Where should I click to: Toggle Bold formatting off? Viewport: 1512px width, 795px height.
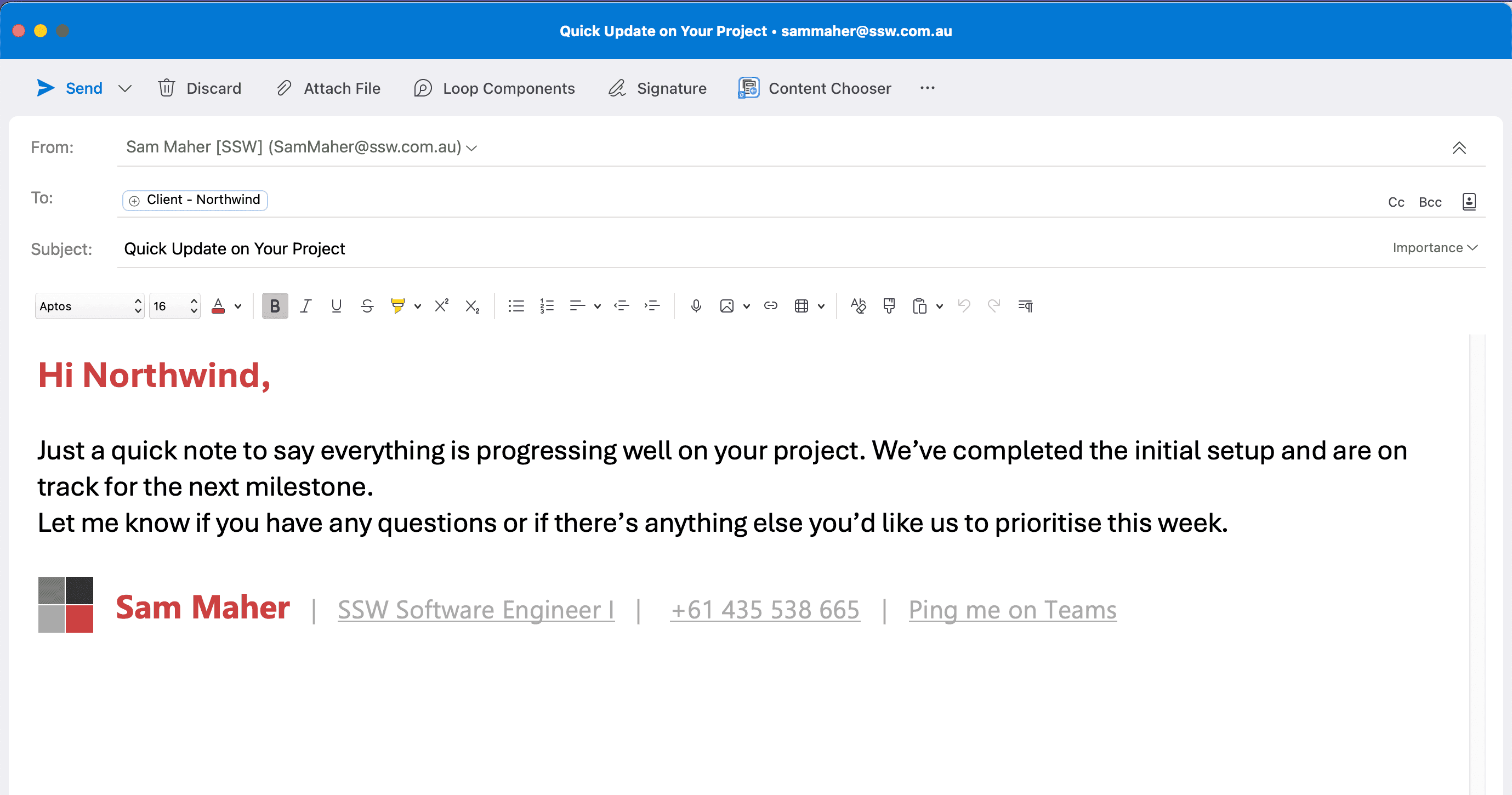coord(275,306)
